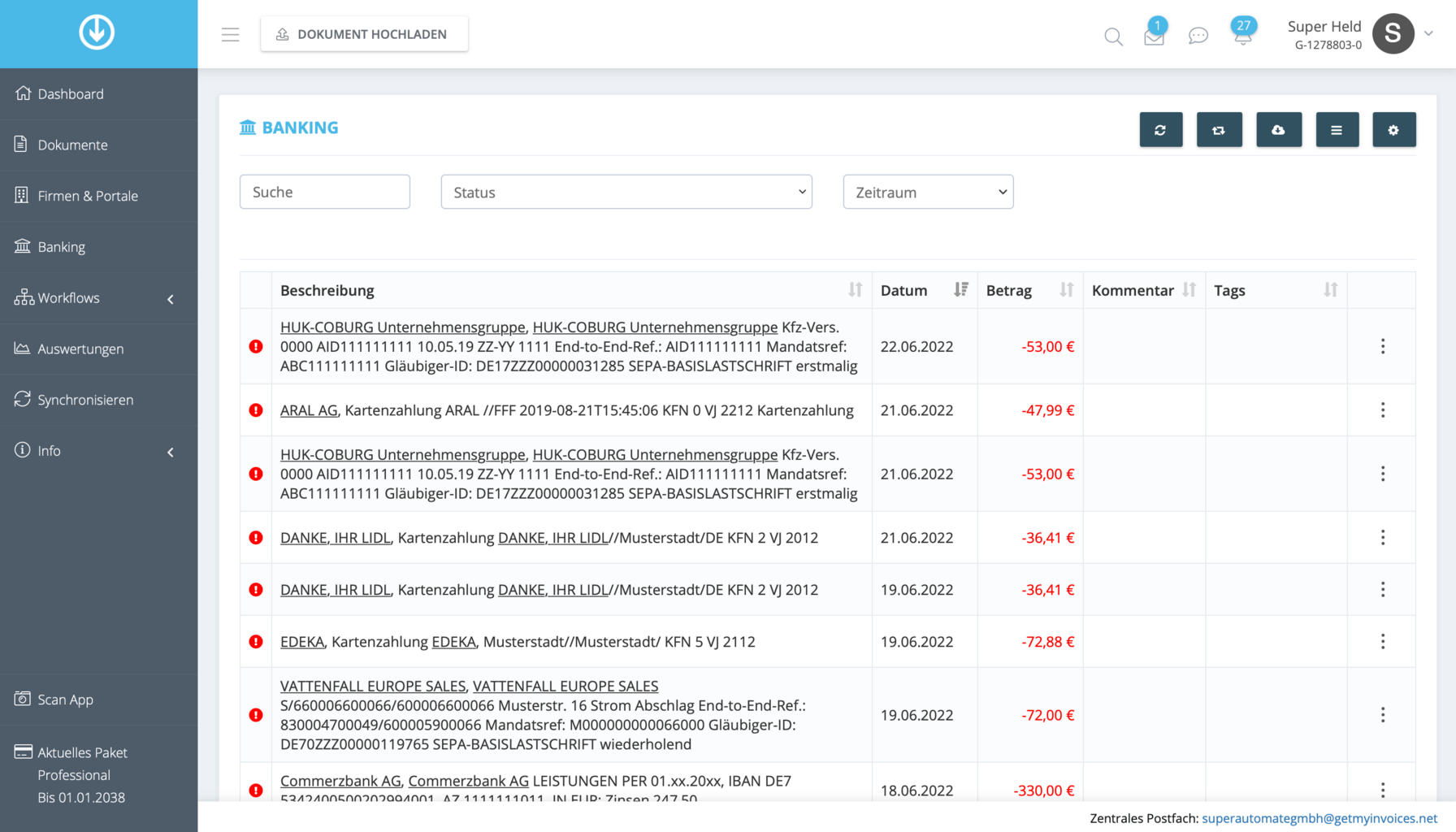This screenshot has width=1456, height=832.
Task: Click the refresh icon button in Banking header
Action: coord(1160,130)
